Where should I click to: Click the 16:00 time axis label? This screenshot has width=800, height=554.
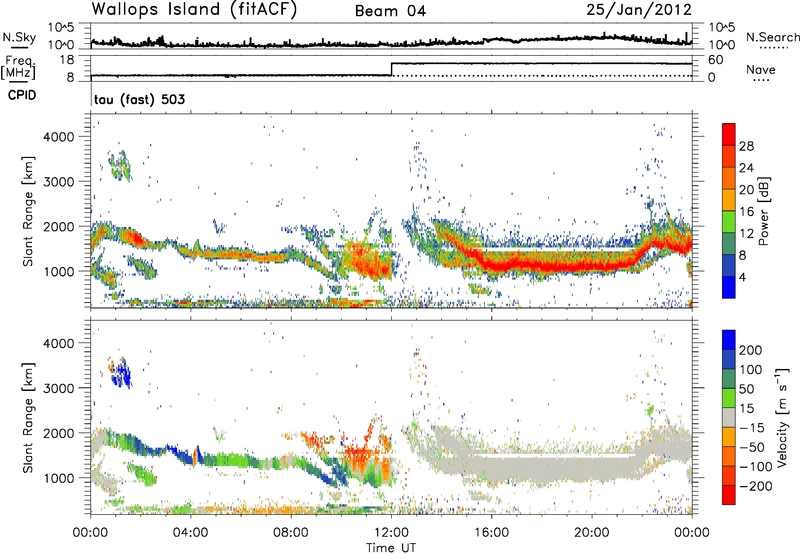click(x=491, y=533)
